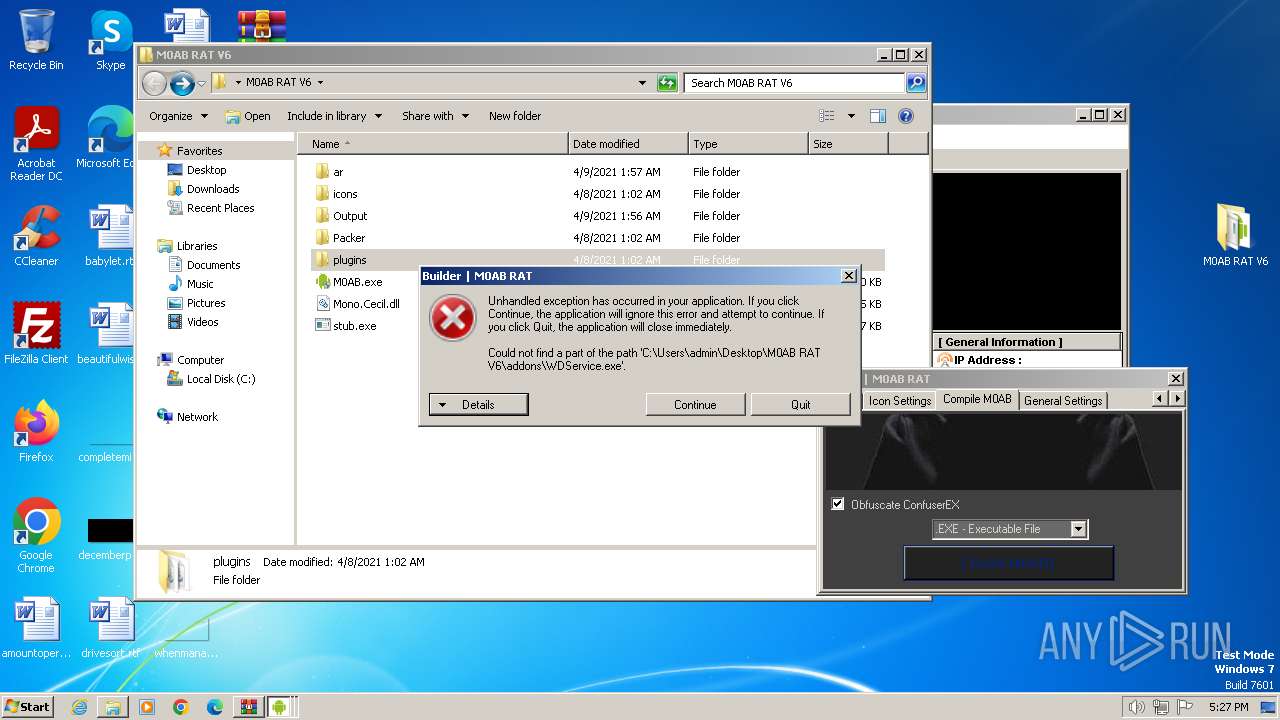Select Local Disk (C:) in navigation pane

coord(220,379)
